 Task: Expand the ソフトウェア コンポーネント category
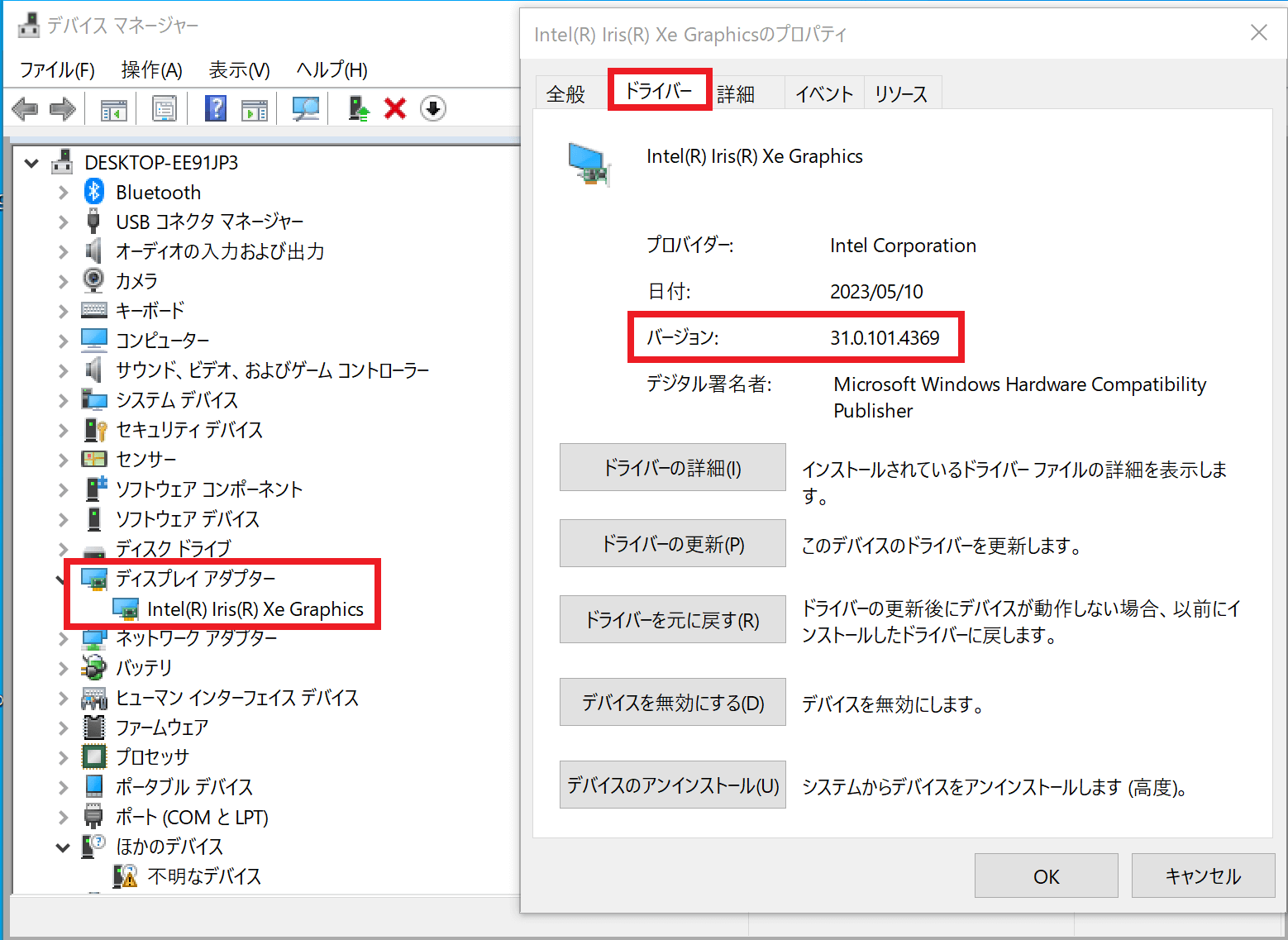point(63,489)
